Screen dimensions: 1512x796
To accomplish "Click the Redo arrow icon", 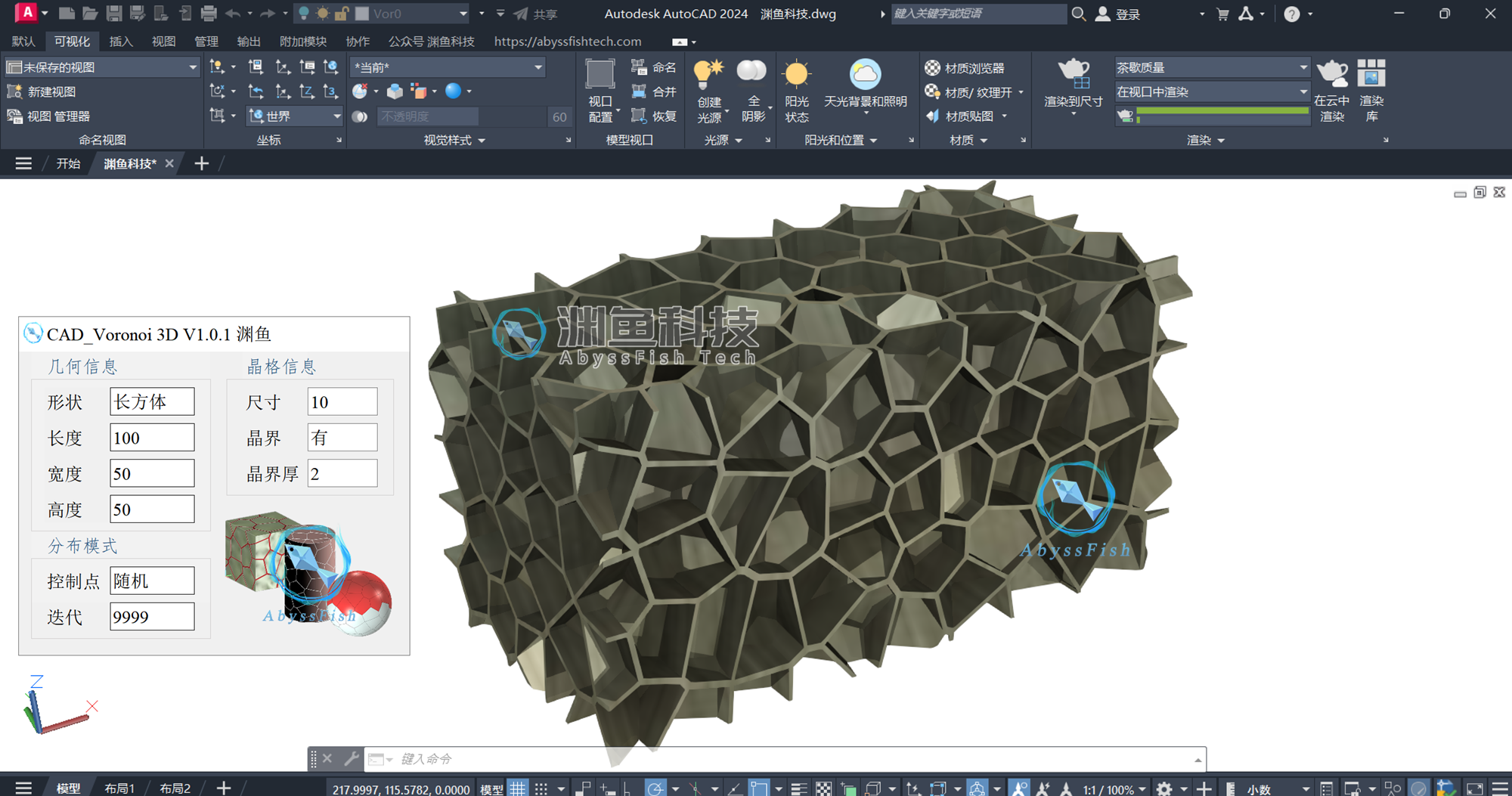I will [x=267, y=14].
